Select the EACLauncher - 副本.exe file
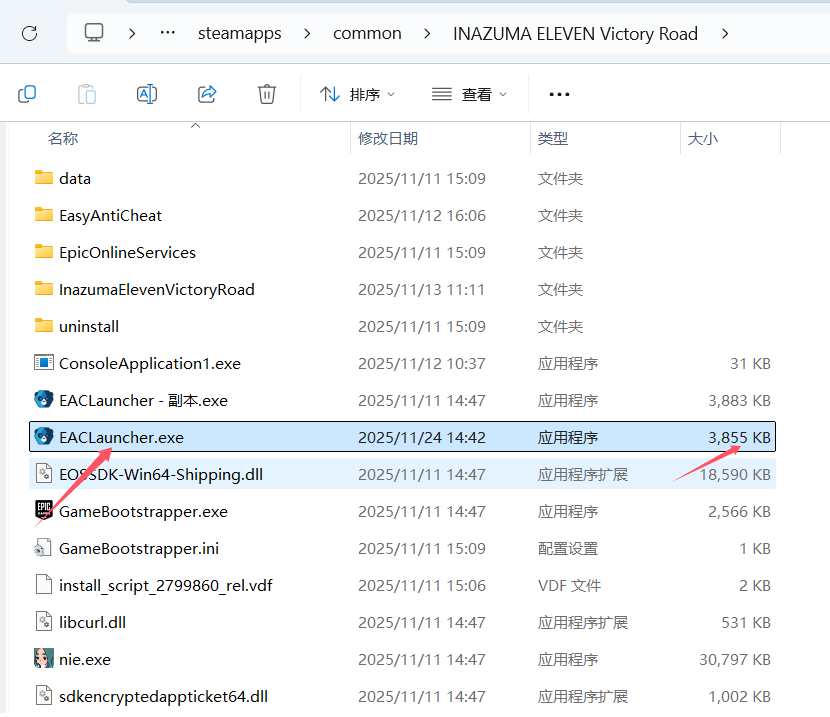 pos(143,400)
